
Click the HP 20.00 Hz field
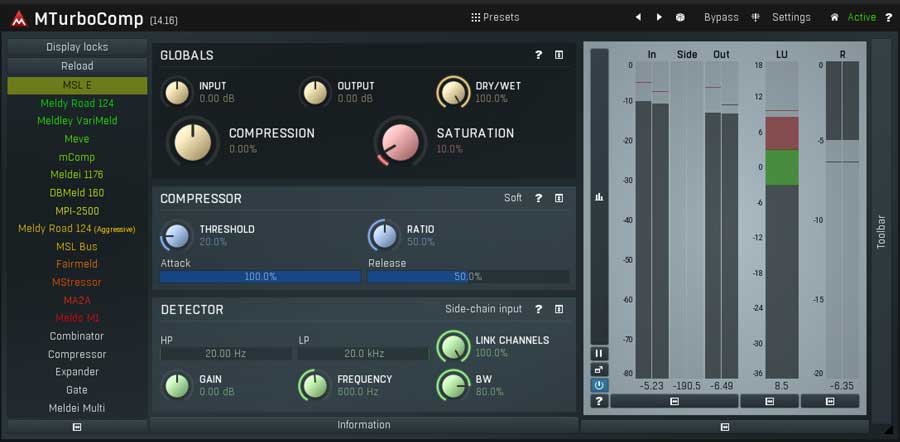226,354
